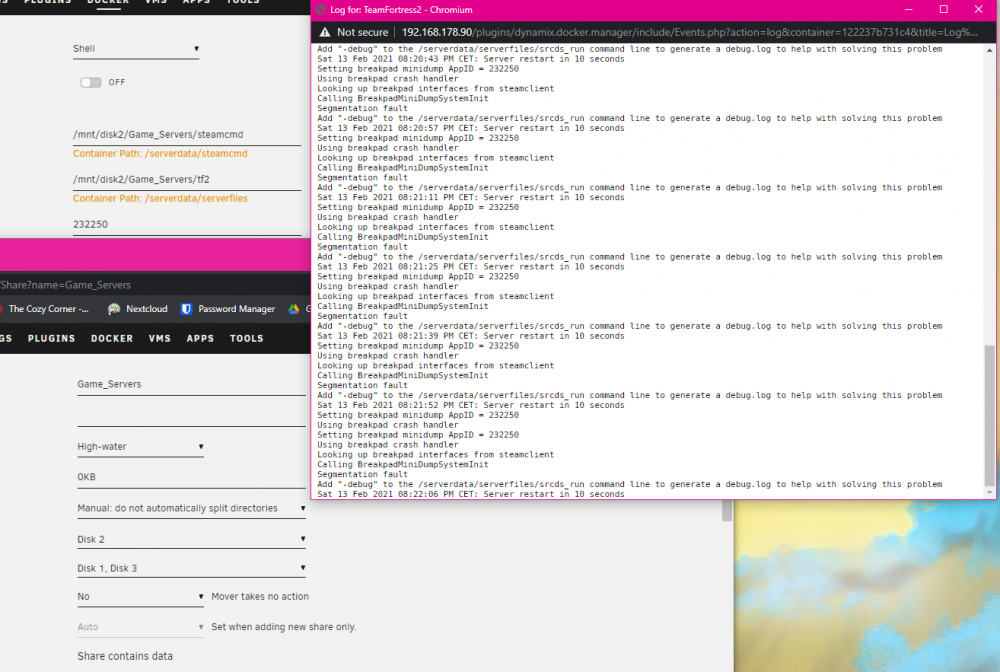The image size is (1000, 672).
Task: Click the Not secure warning icon in Log window
Action: [x=325, y=32]
